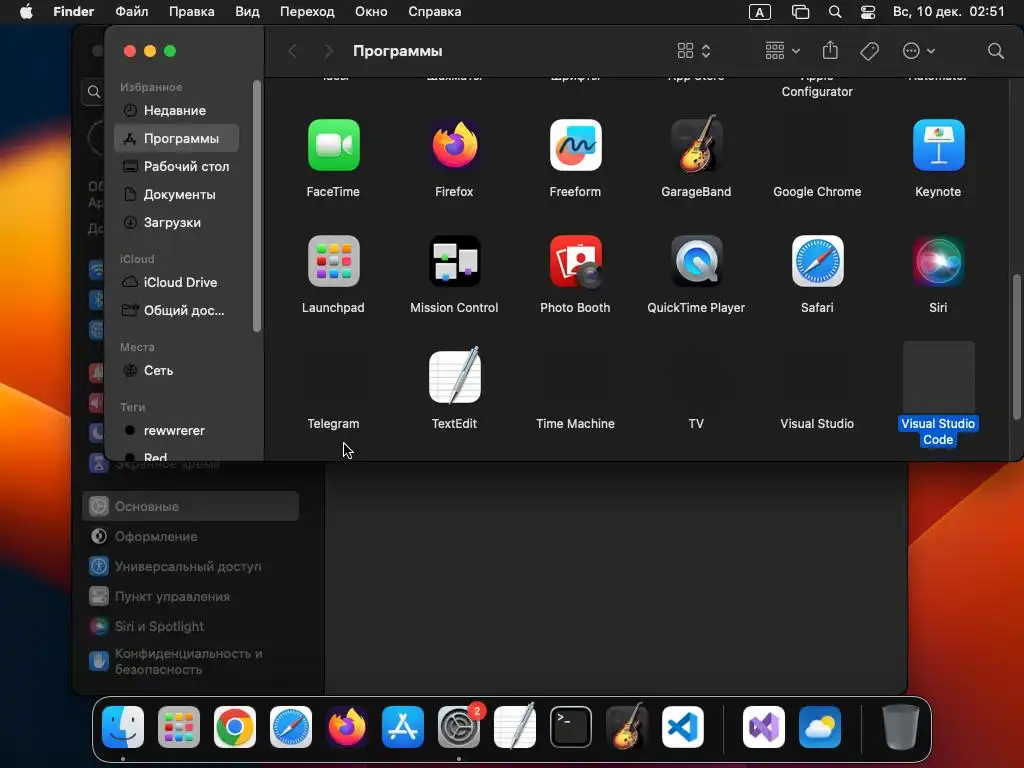This screenshot has height=768, width=1024.
Task: Open the Apple menu
Action: (26, 12)
